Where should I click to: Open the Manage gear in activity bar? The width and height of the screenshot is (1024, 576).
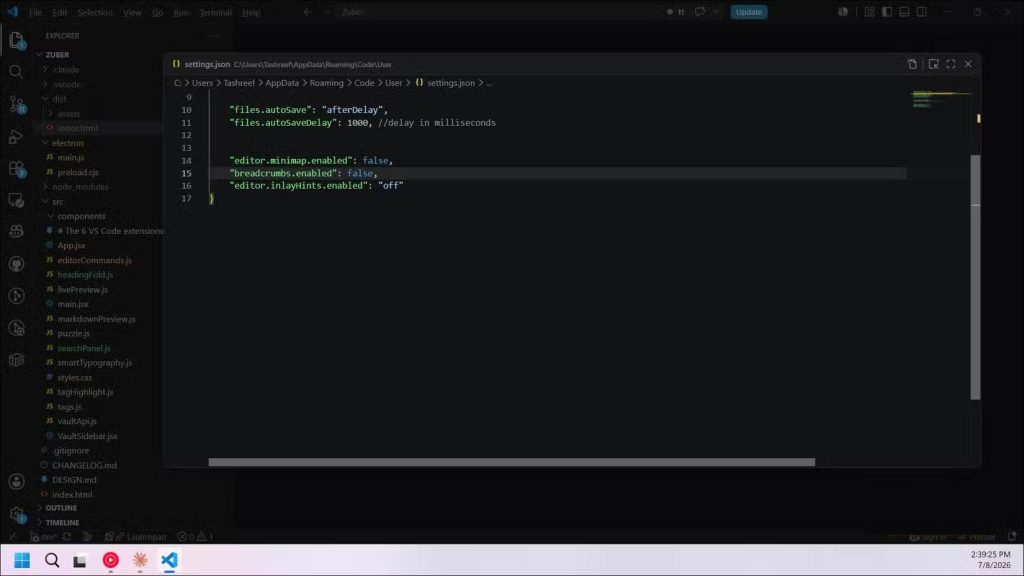click(16, 515)
